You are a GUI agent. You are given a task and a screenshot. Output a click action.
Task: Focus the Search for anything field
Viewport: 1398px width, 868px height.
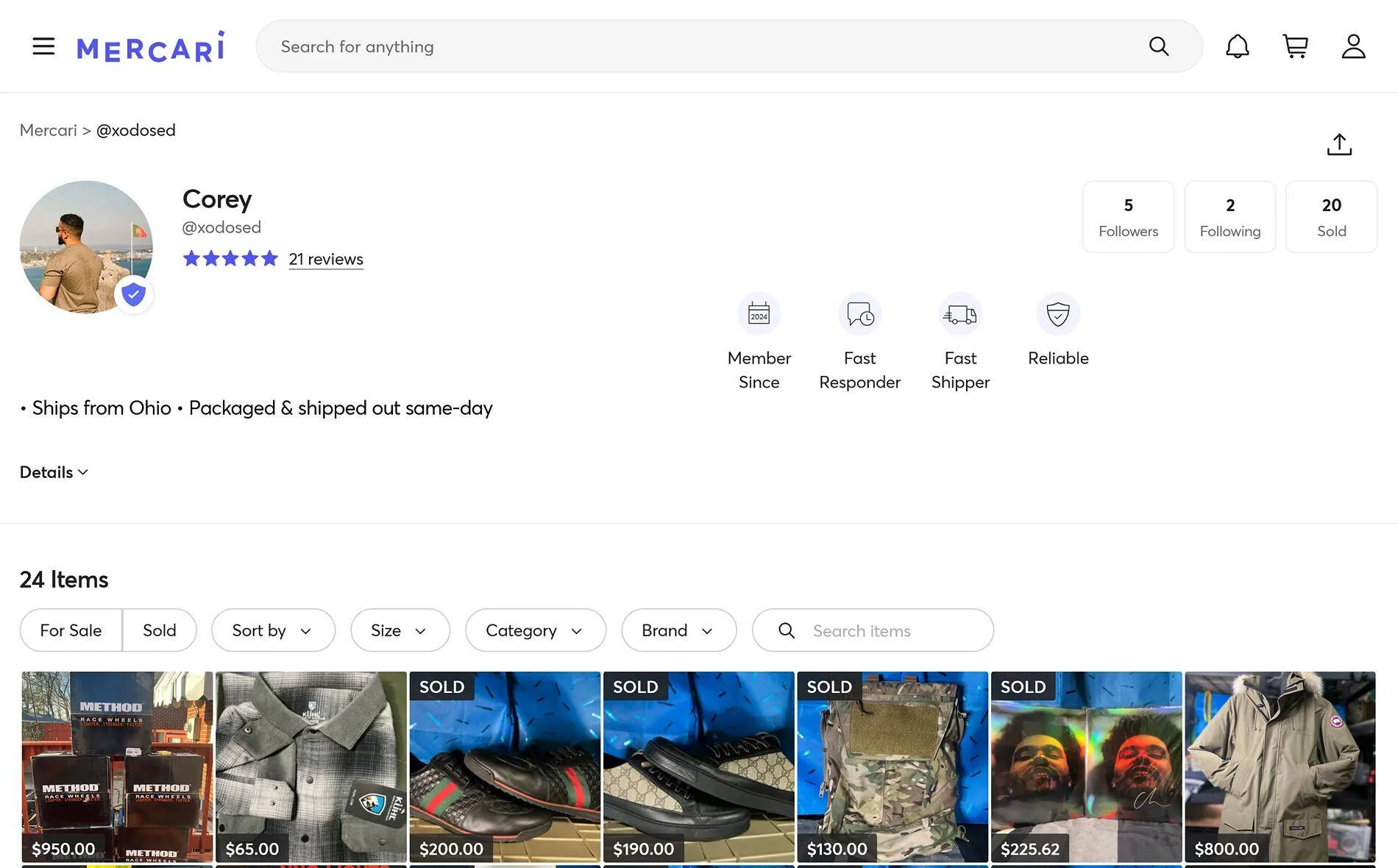(729, 46)
